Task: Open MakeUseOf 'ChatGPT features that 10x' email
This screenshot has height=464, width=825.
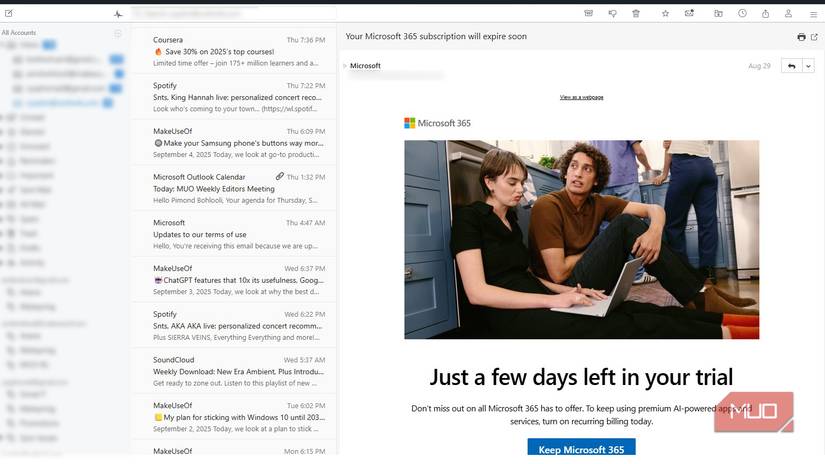Action: click(234, 280)
